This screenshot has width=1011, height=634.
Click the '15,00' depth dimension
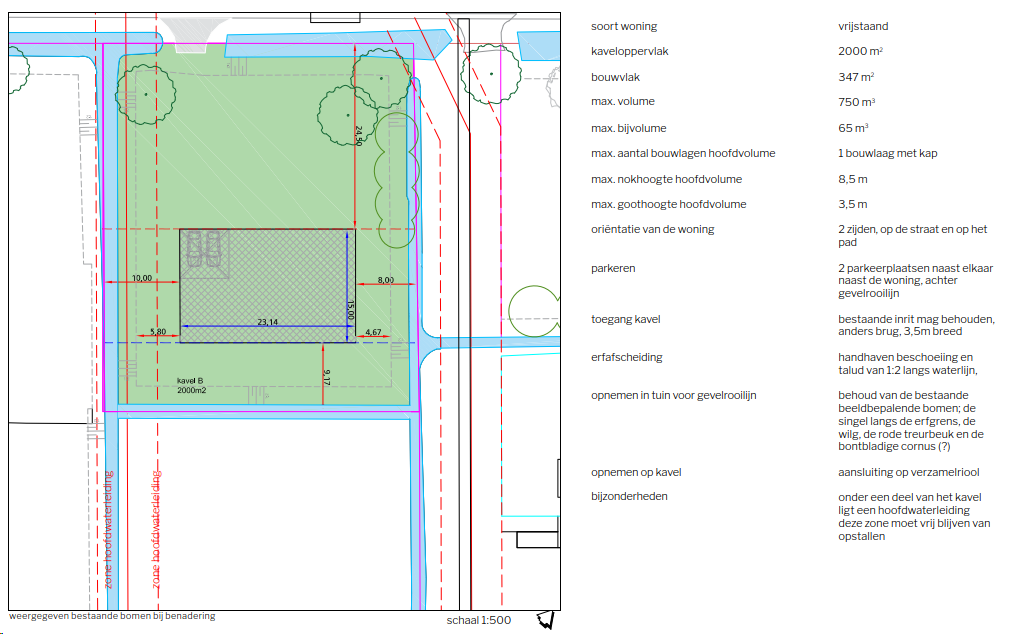click(x=351, y=310)
